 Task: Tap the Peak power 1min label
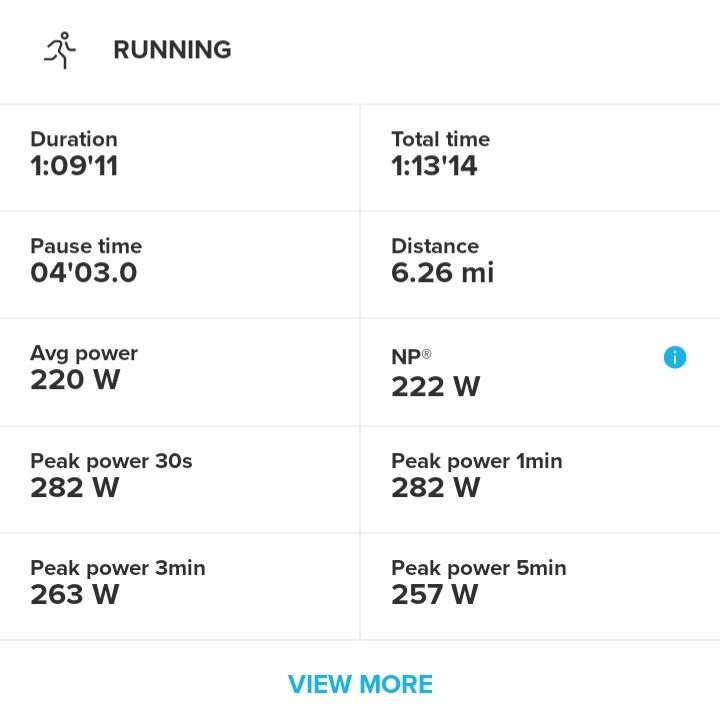click(x=476, y=461)
